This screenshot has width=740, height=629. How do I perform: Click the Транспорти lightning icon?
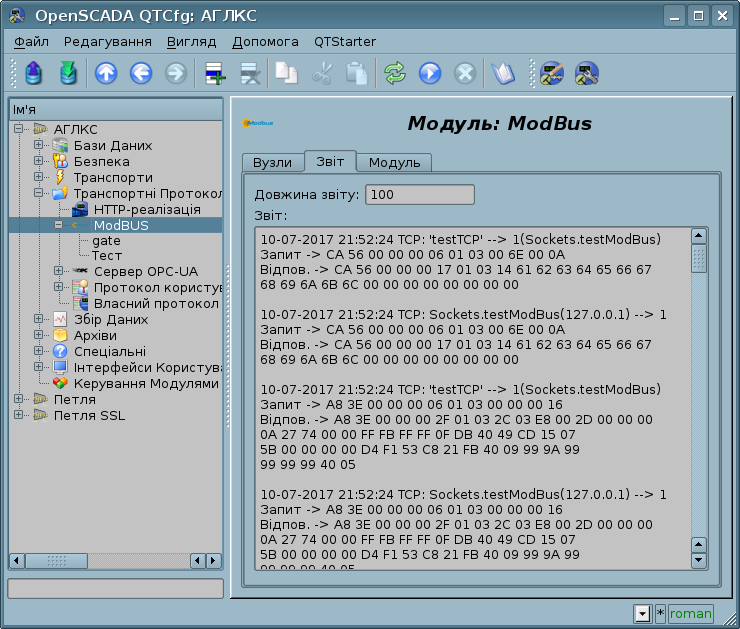click(60, 177)
